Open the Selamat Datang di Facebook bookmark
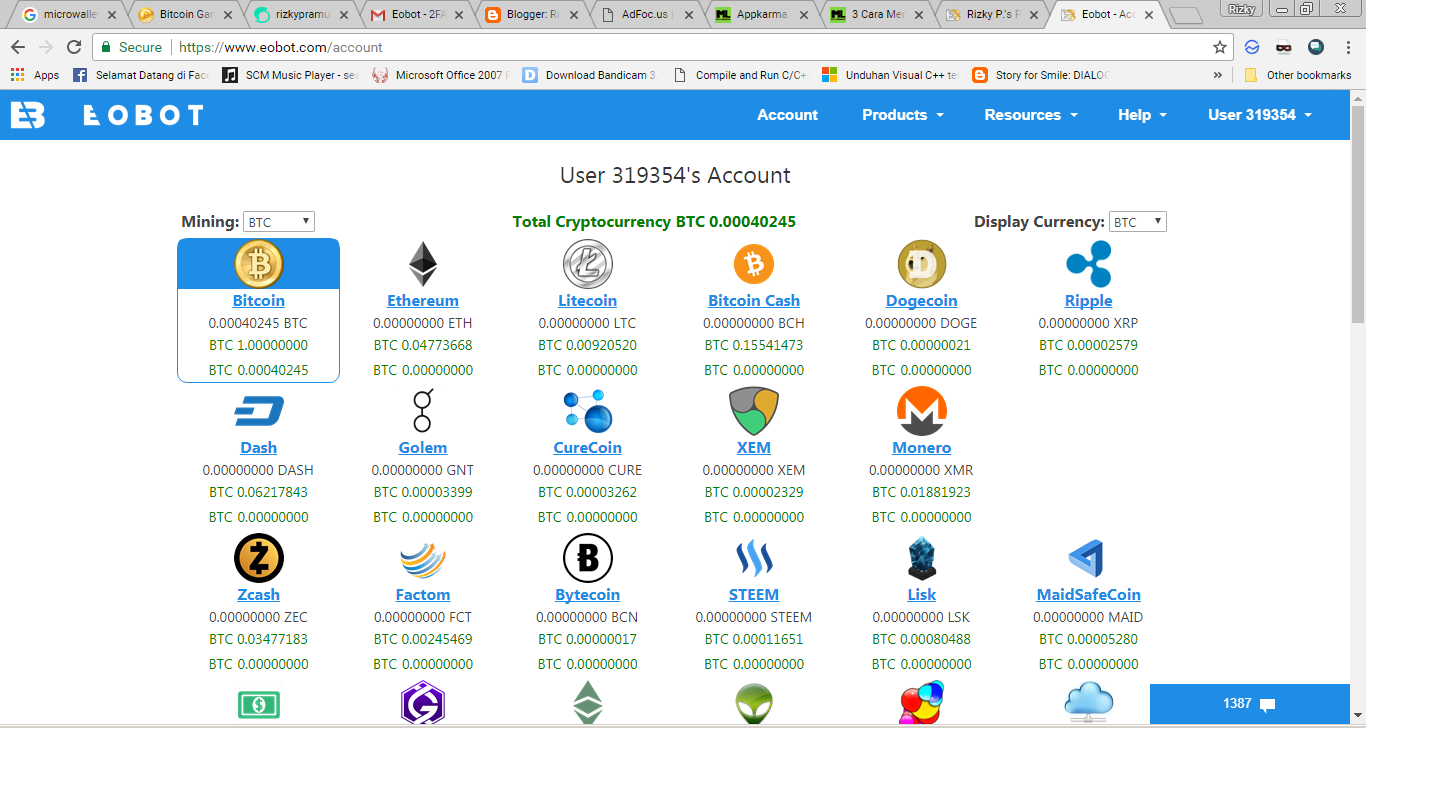The height and width of the screenshot is (810, 1440). 141,75
